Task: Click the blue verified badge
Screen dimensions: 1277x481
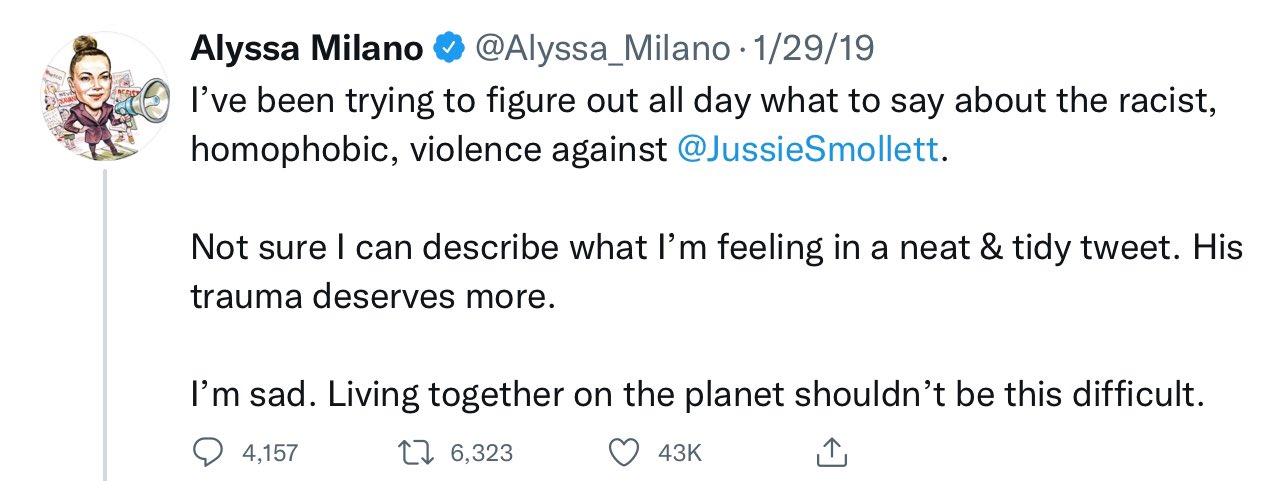Action: click(x=446, y=47)
